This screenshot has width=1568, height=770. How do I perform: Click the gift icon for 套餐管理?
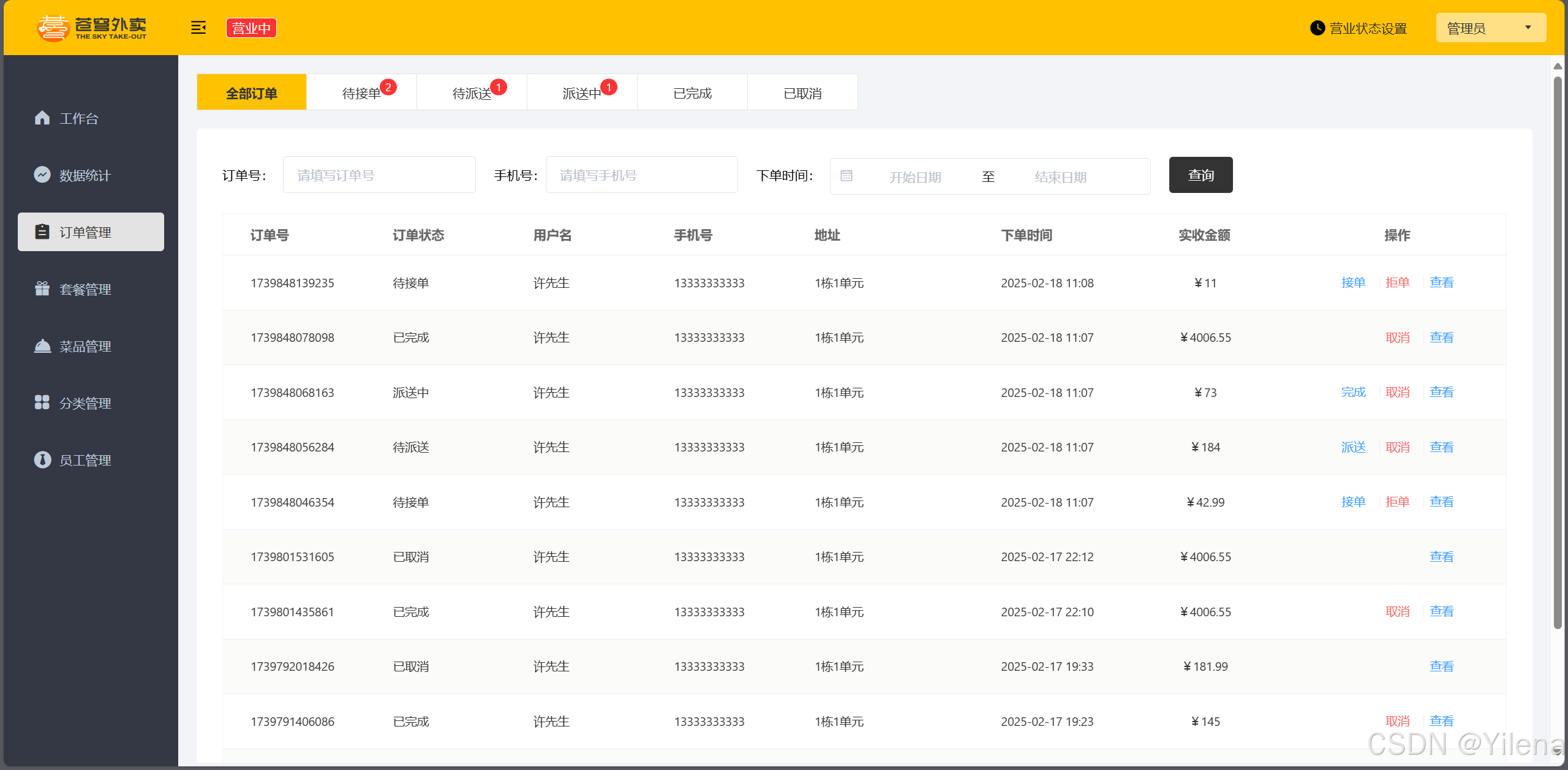click(42, 289)
